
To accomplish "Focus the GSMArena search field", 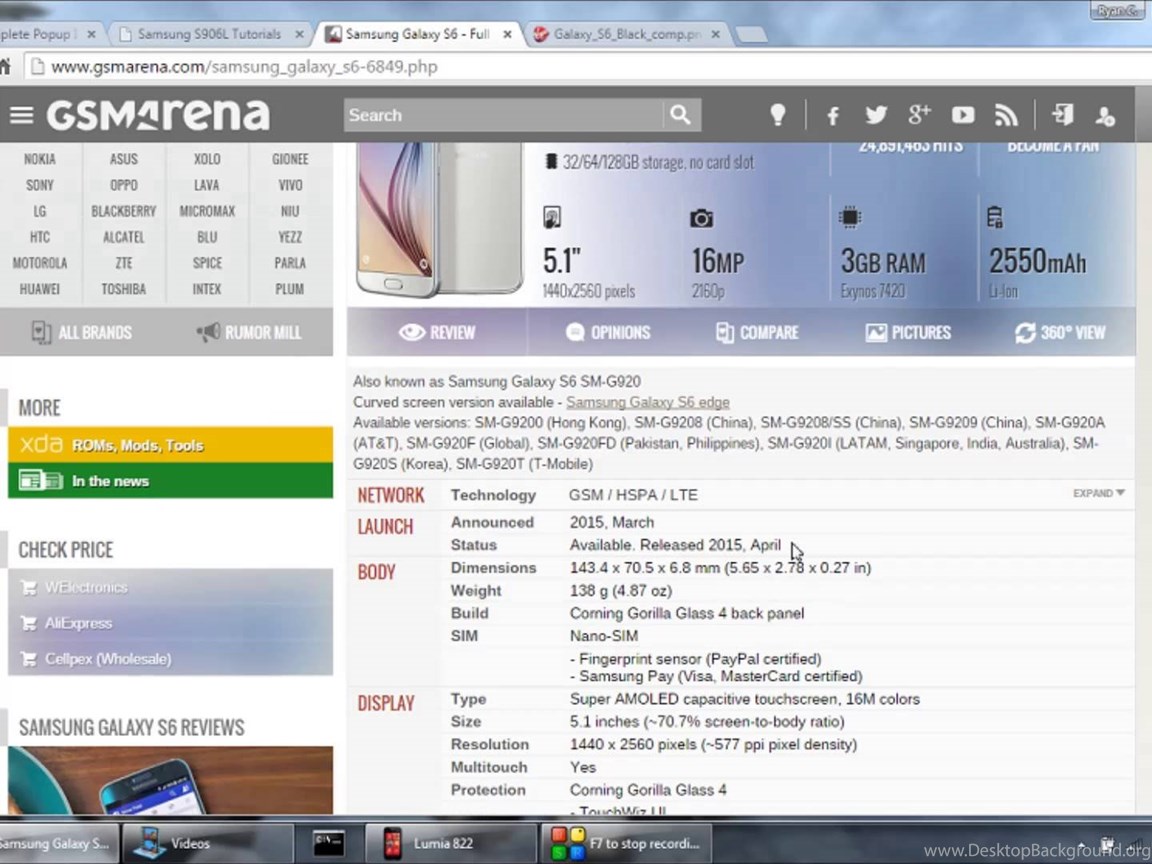I will (x=503, y=115).
